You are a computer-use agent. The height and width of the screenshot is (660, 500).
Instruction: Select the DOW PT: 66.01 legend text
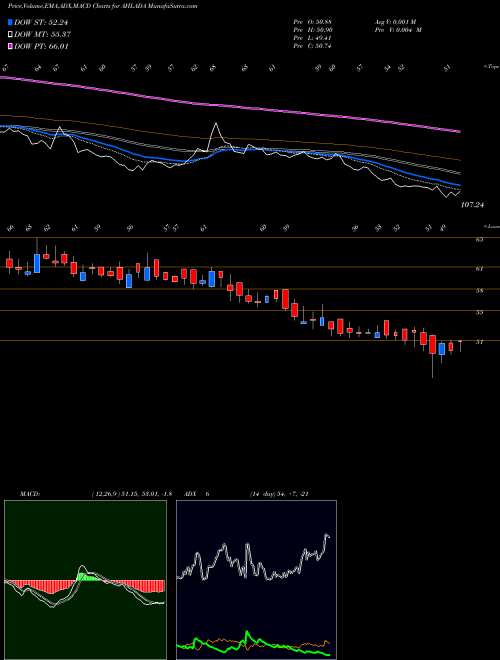point(41,47)
